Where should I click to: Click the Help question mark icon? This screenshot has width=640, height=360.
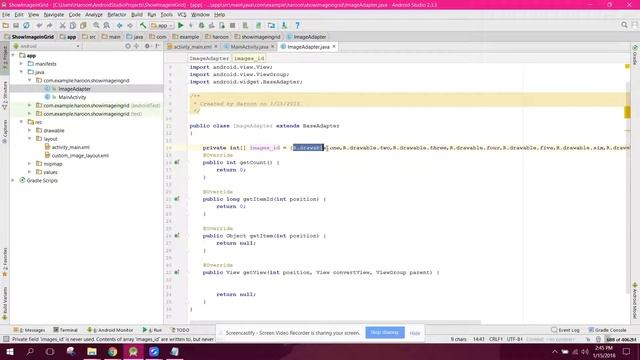coord(298,25)
